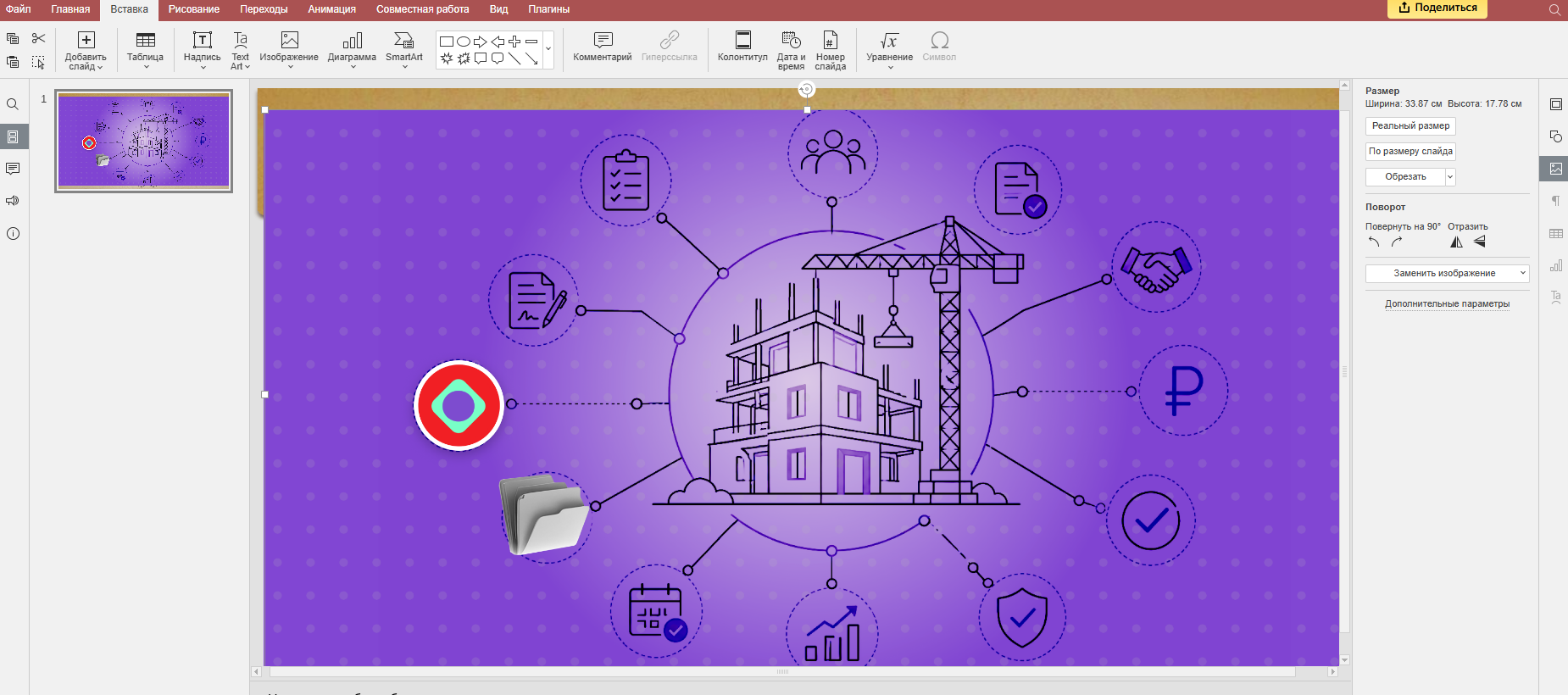Insert a table from the toolbar
Screen dimensions: 1568x695
(x=145, y=49)
